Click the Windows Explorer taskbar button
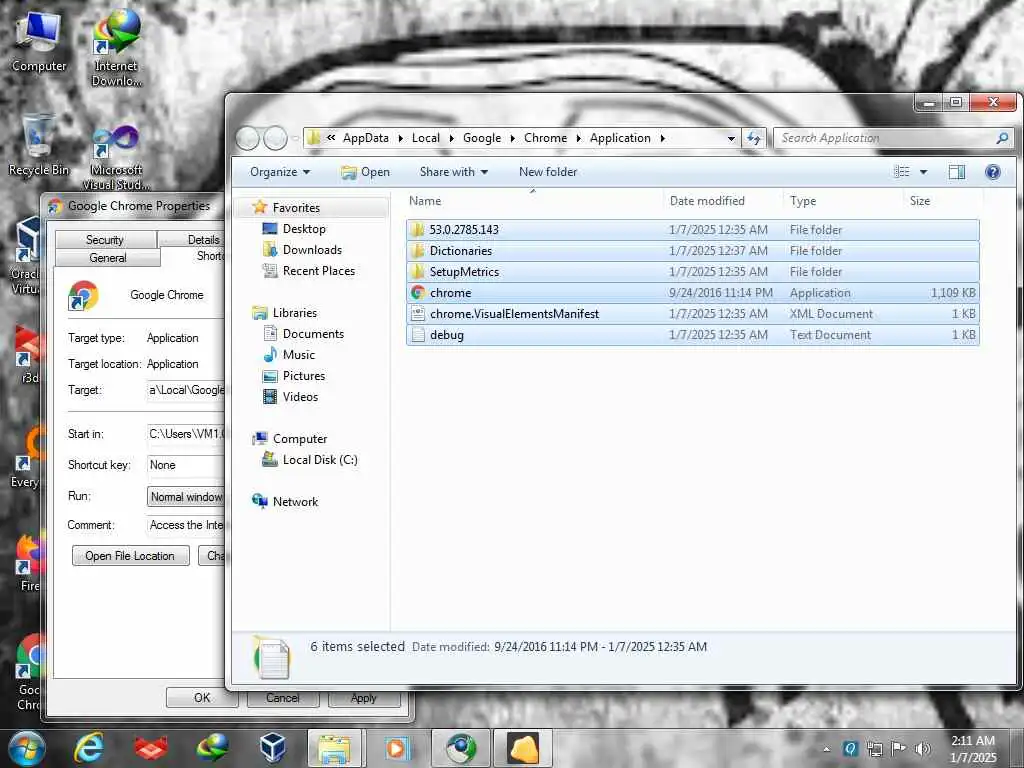1024x768 pixels. pos(334,748)
